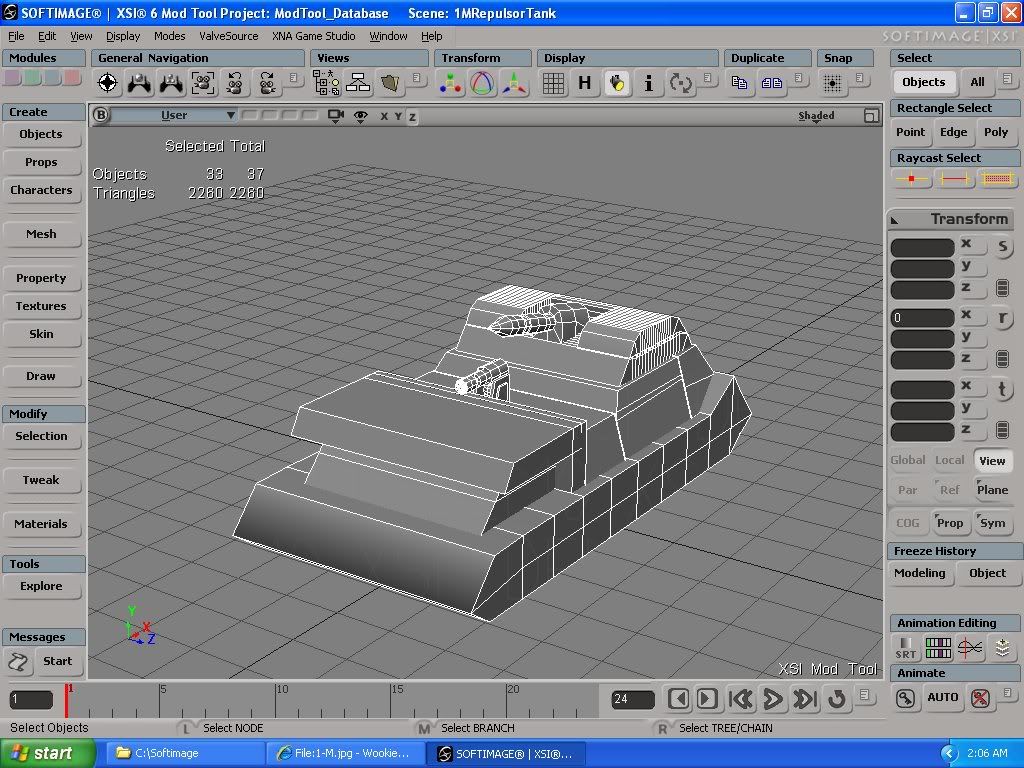Toggle the viewport eye visibility icon

(360, 116)
